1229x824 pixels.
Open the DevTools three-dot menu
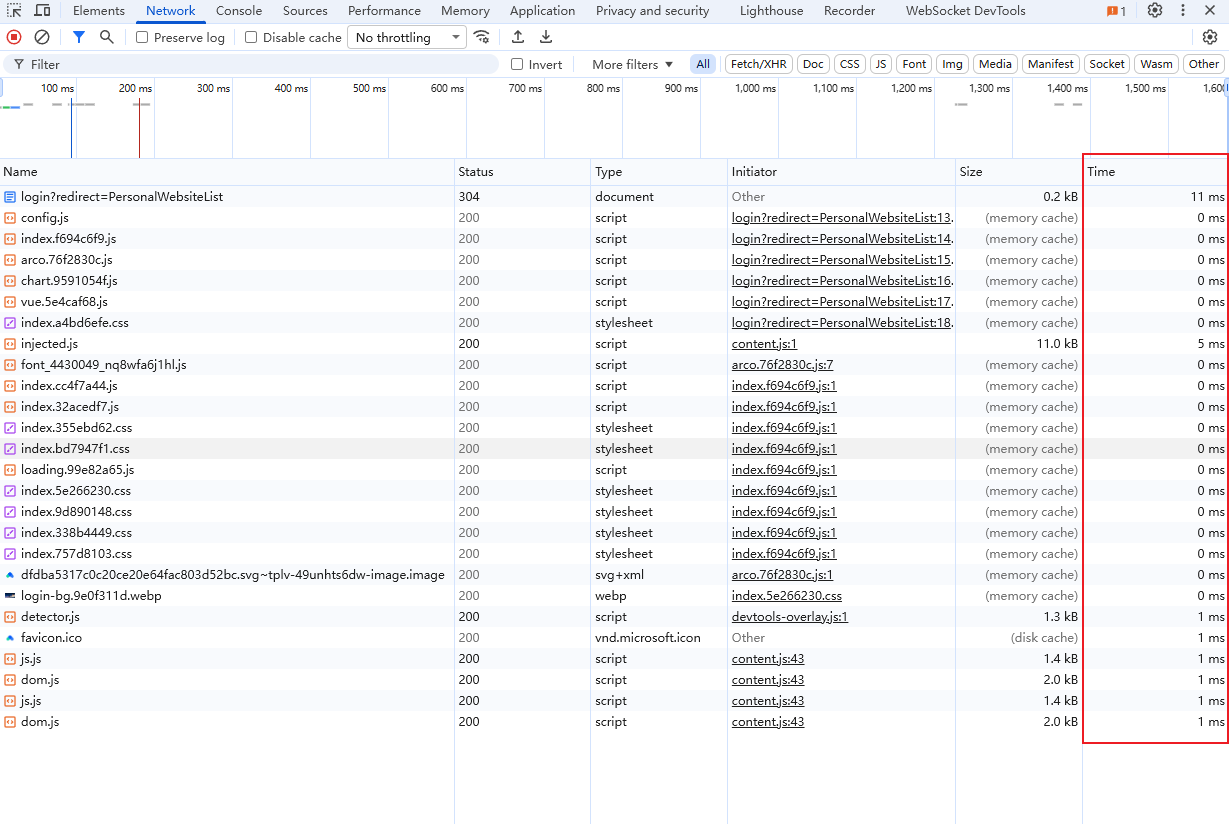(1183, 11)
